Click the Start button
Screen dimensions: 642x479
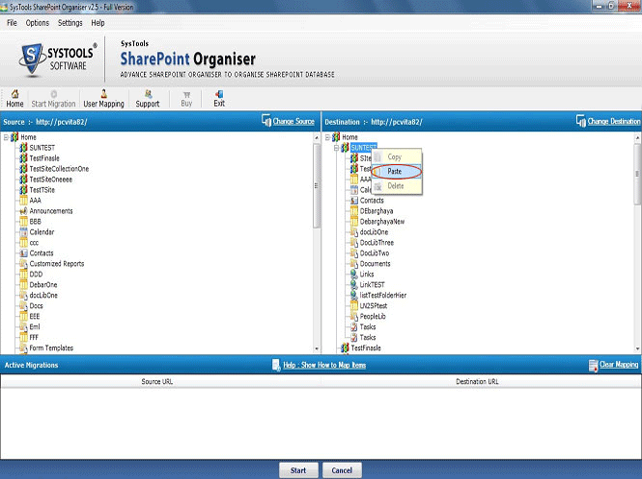point(298,470)
